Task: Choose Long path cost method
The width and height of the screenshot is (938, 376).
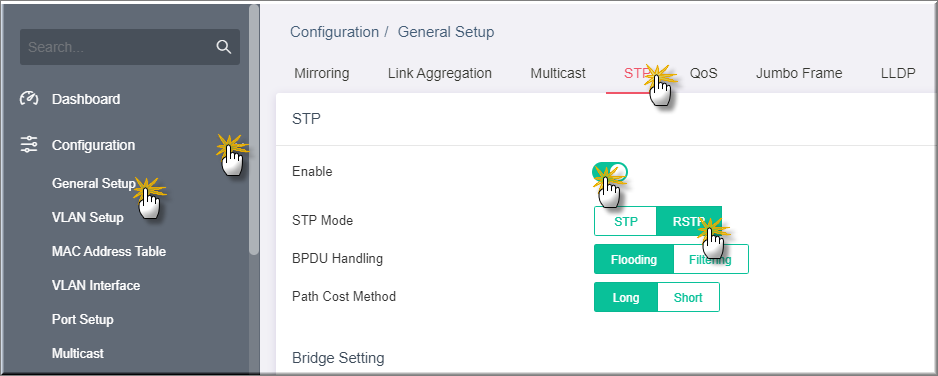Action: click(x=626, y=297)
